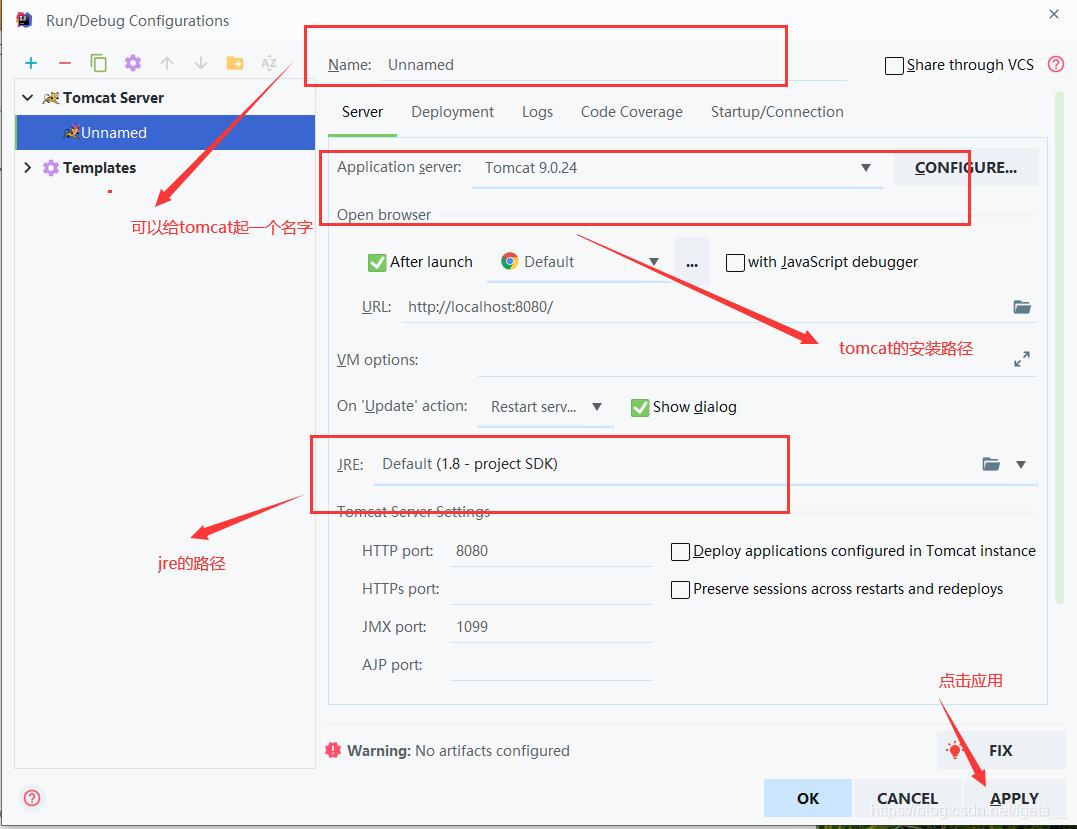Open the edit templates gear icon

[x=133, y=63]
